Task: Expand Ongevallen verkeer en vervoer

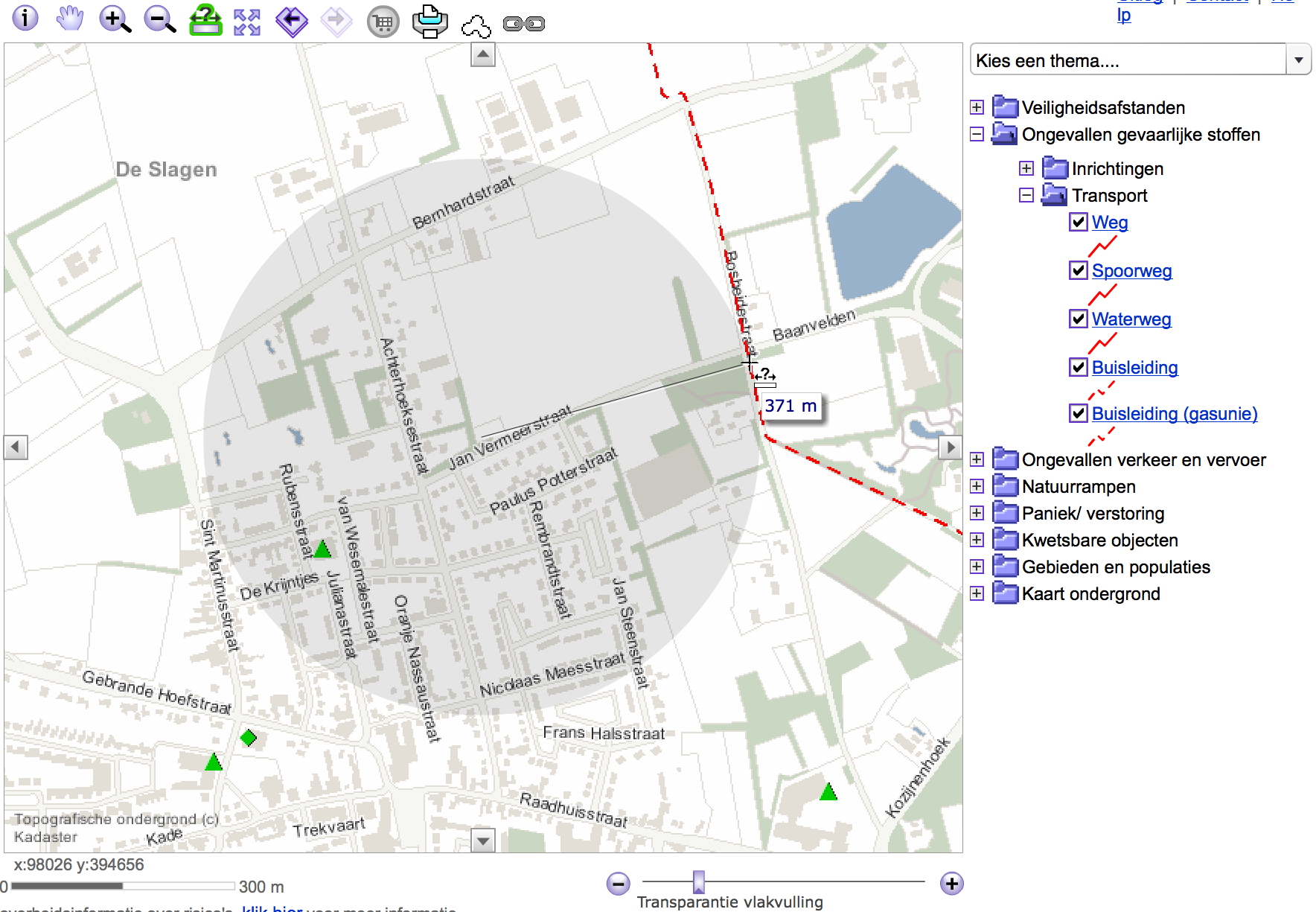Action: point(977,459)
